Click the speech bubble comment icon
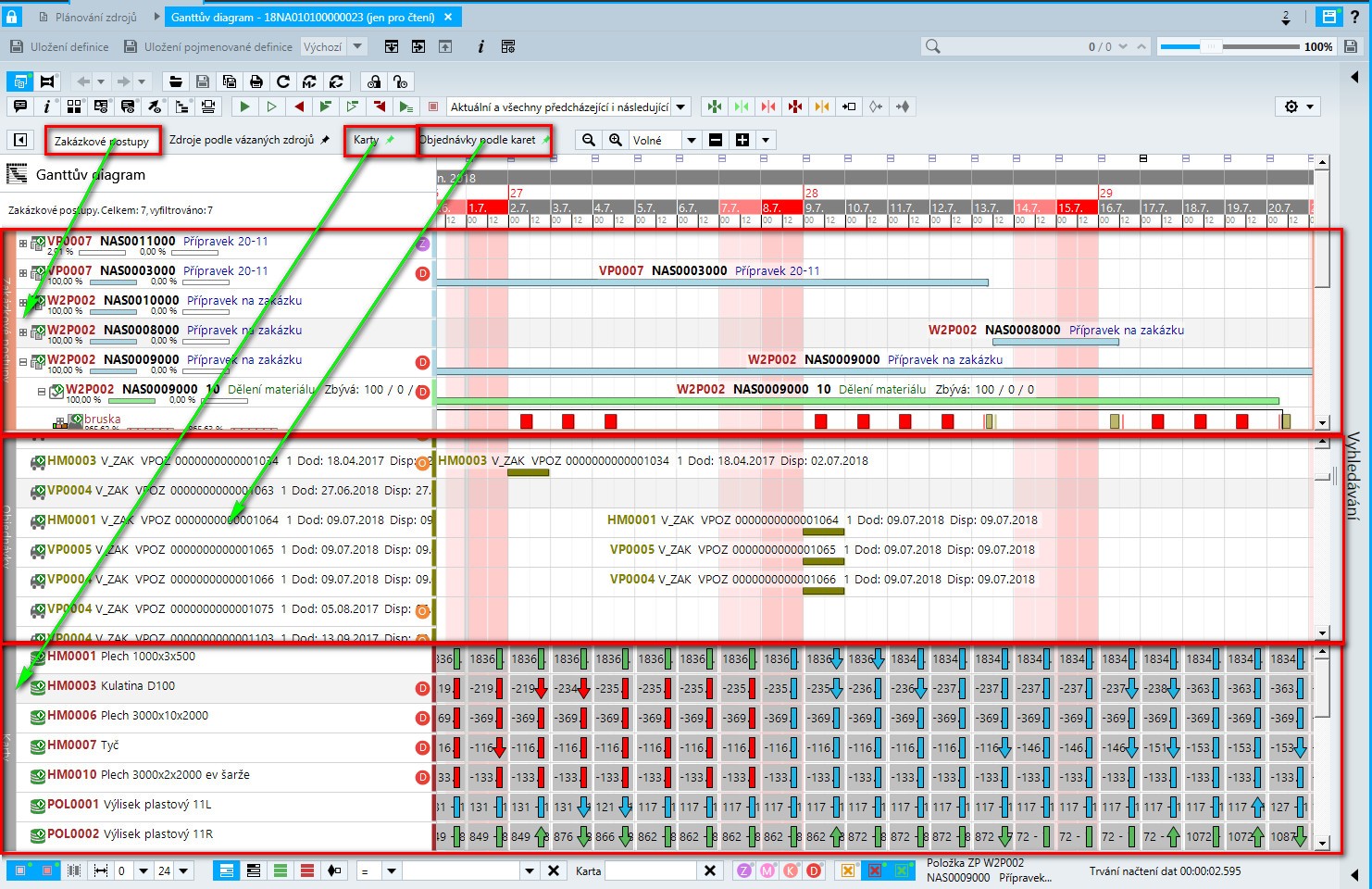This screenshot has width=1372, height=889. [x=19, y=106]
